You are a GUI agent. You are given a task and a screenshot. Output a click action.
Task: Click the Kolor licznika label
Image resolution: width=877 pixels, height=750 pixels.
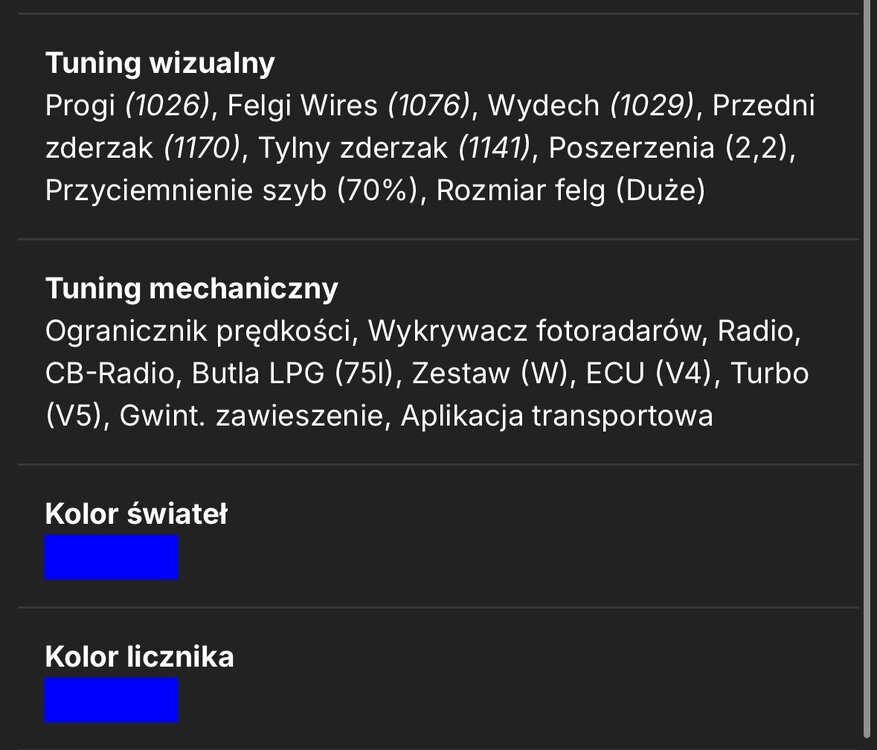(140, 657)
